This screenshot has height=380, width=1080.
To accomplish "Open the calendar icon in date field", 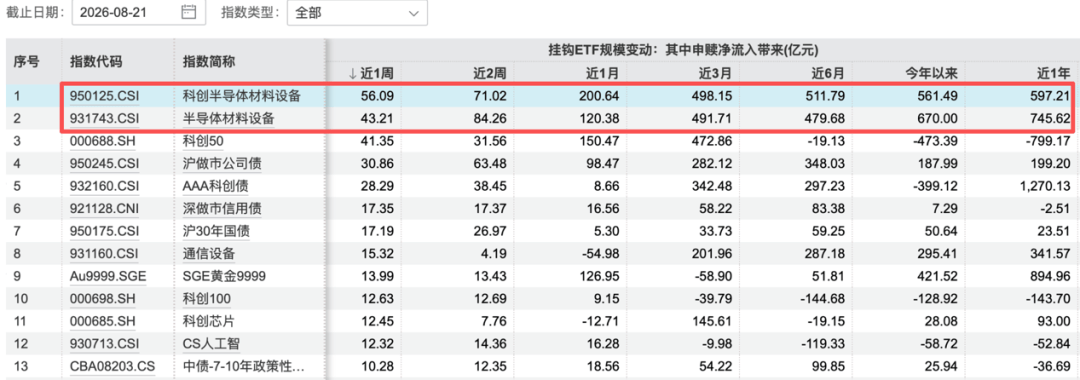I will 188,12.
